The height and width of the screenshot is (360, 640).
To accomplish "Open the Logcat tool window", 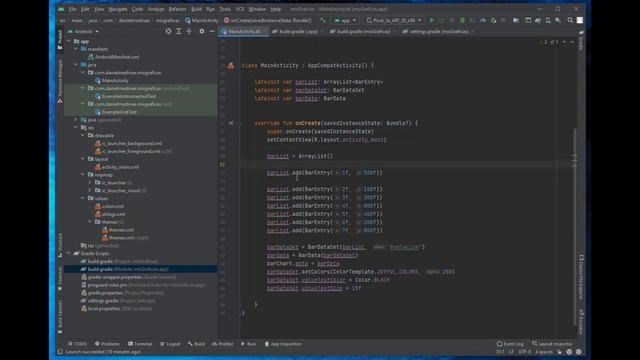I will (170, 344).
